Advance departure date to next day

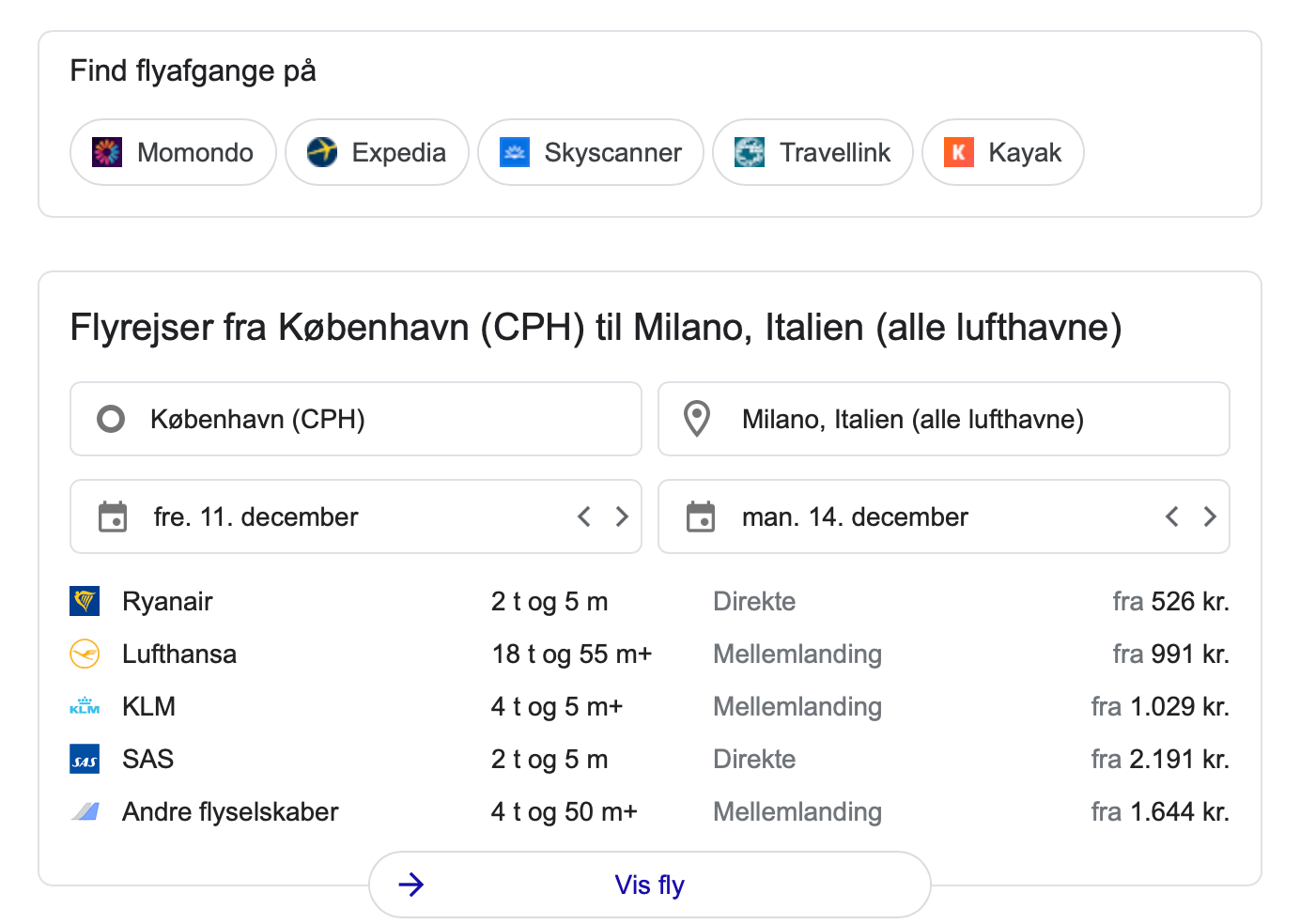click(x=622, y=516)
